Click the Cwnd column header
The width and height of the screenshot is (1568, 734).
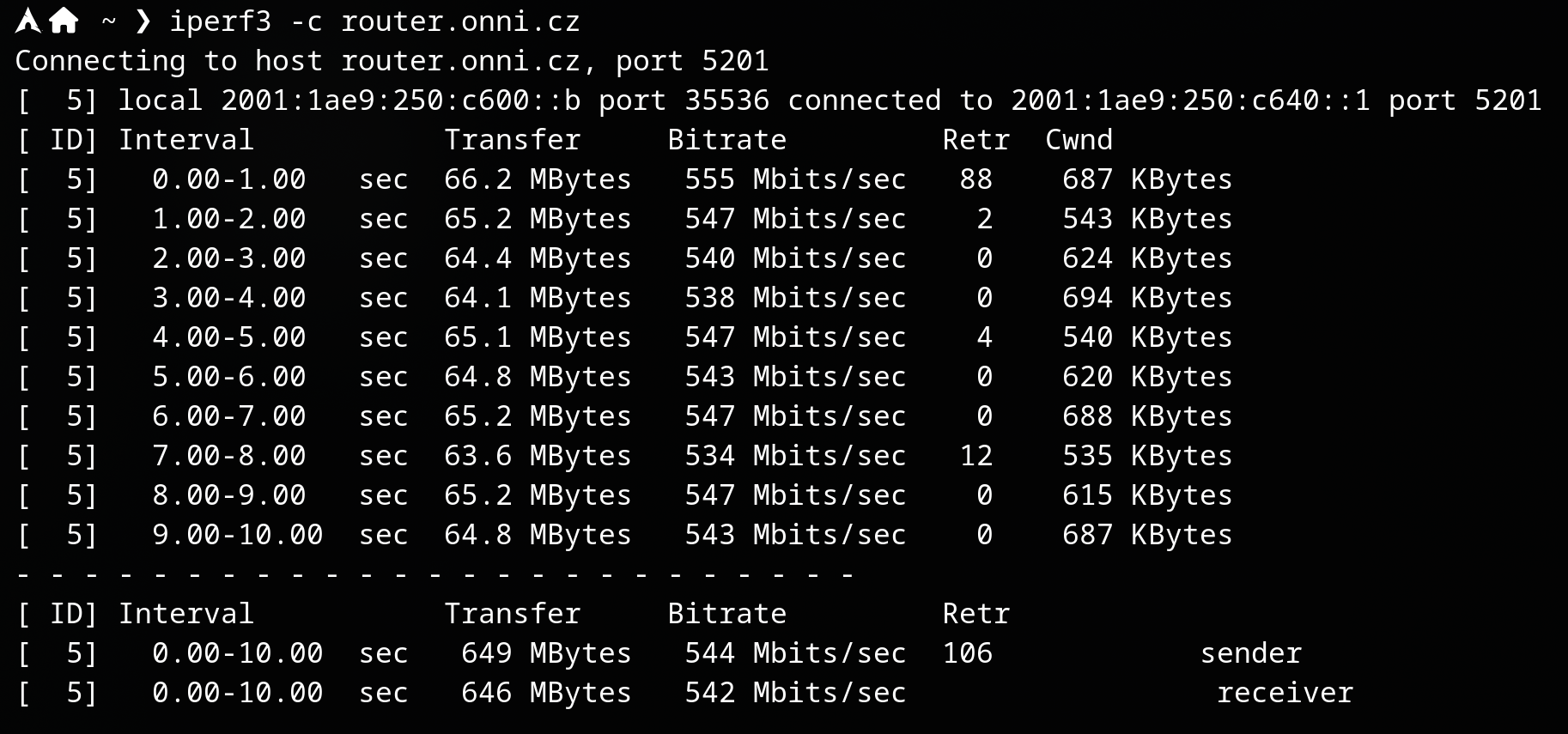pos(1079,140)
